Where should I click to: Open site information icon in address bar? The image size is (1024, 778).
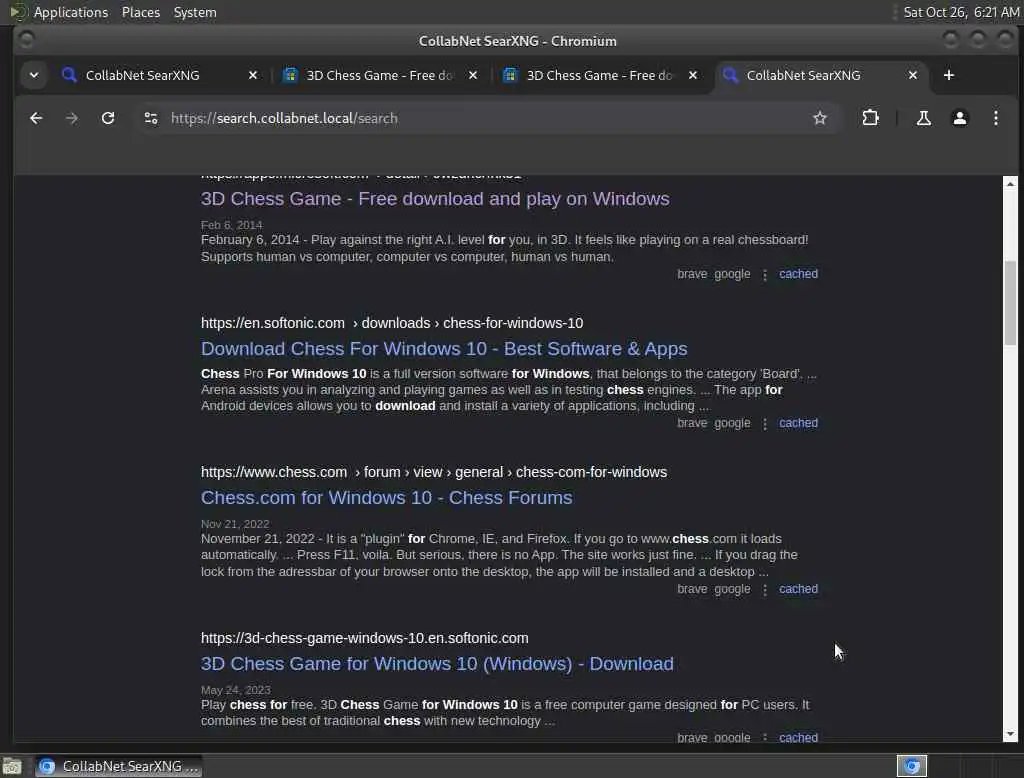click(151, 118)
